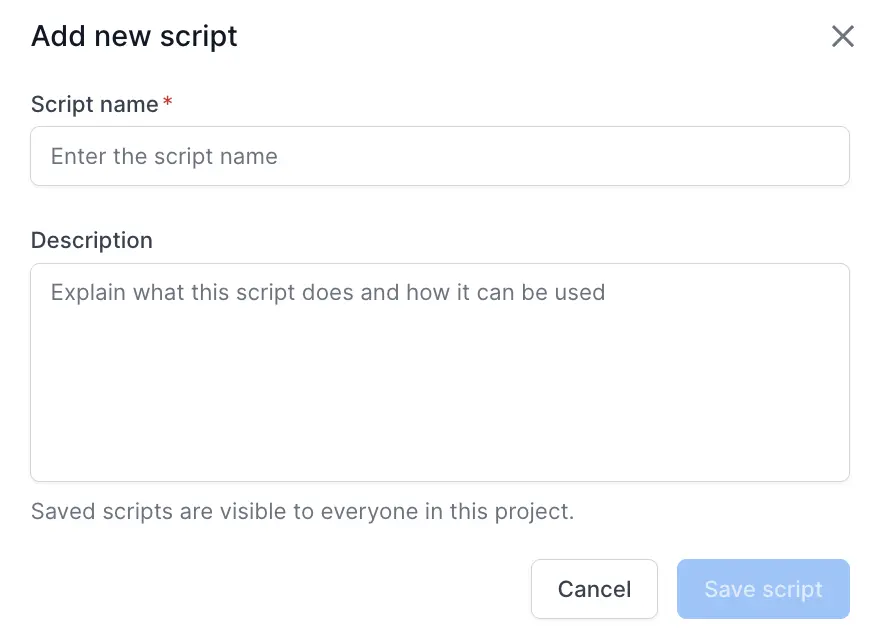The height and width of the screenshot is (632, 880).
Task: Click the 'Script name' field label
Action: click(x=95, y=104)
